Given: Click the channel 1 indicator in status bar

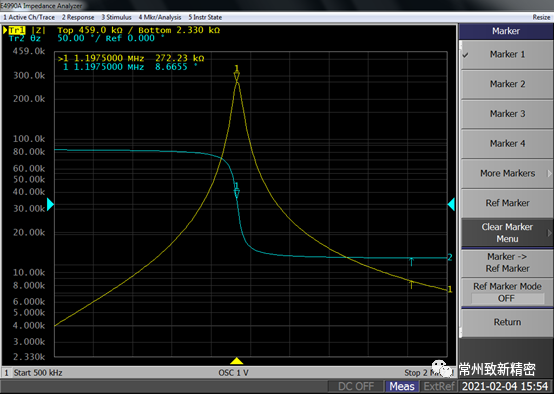Looking at the screenshot, I should coord(6,373).
